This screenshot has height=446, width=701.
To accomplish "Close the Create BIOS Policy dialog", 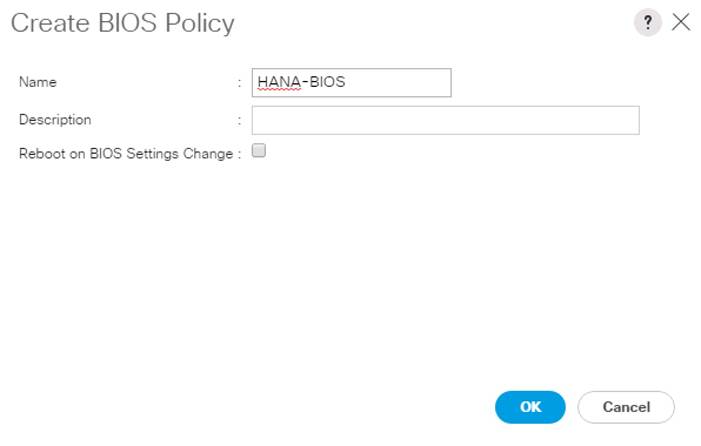I will point(680,22).
